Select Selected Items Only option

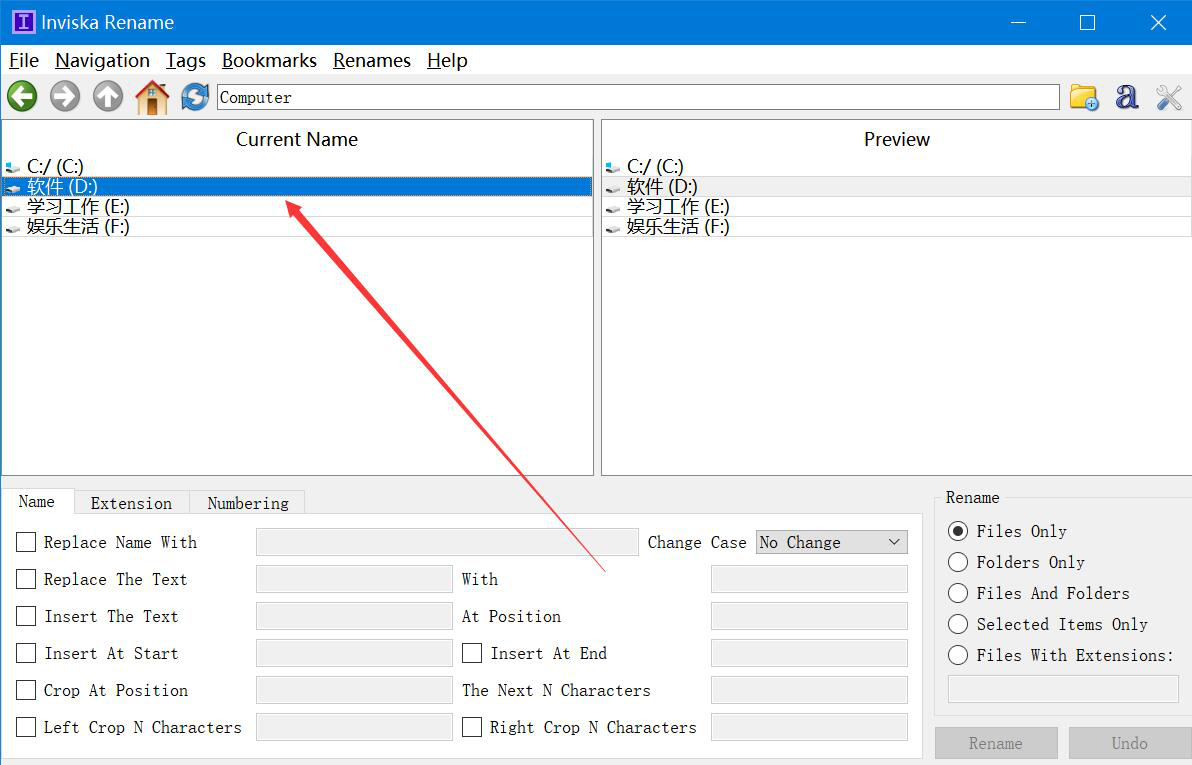point(958,624)
